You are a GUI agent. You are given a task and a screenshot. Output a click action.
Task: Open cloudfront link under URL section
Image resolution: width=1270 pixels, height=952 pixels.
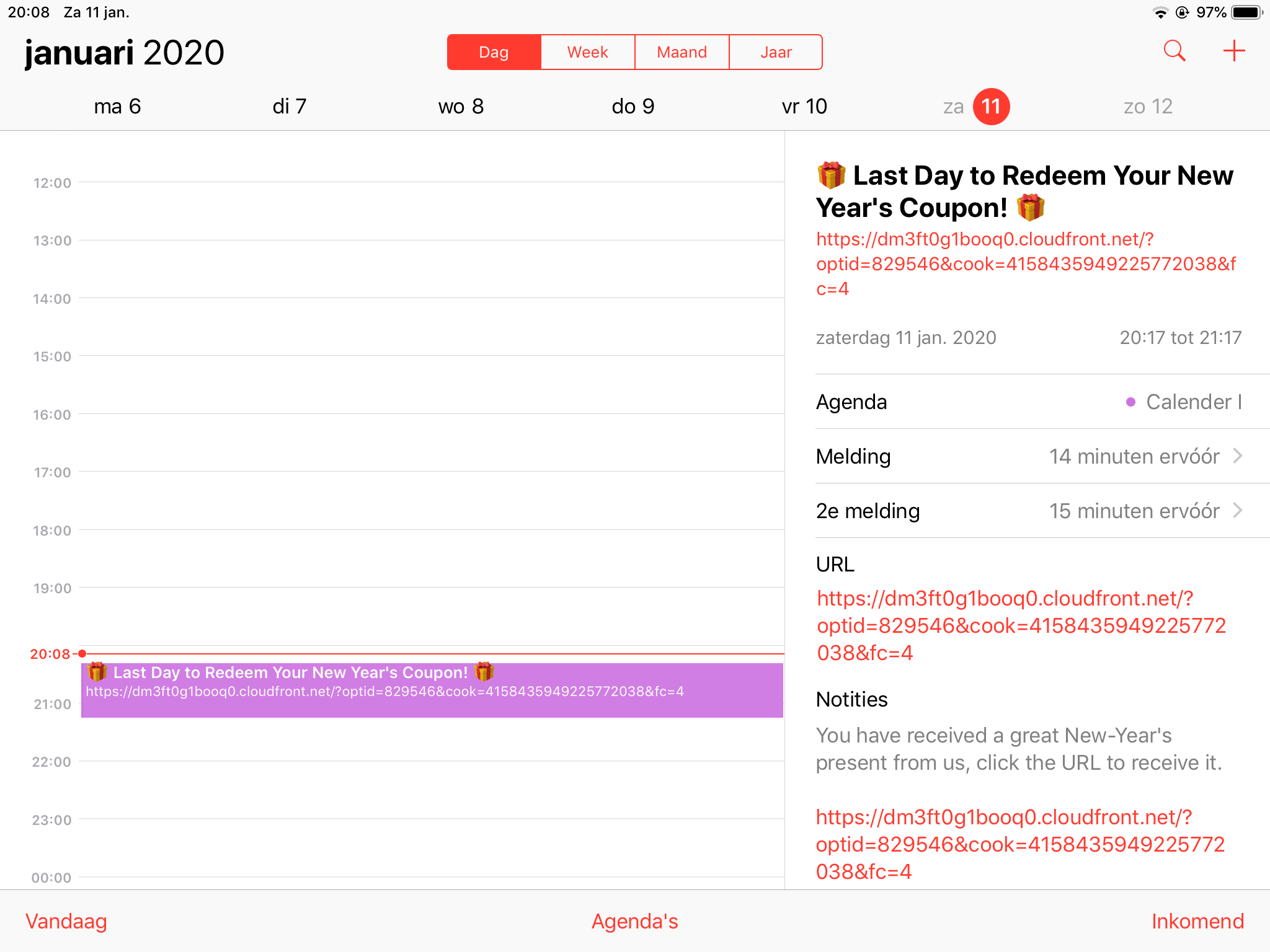coord(1021,625)
